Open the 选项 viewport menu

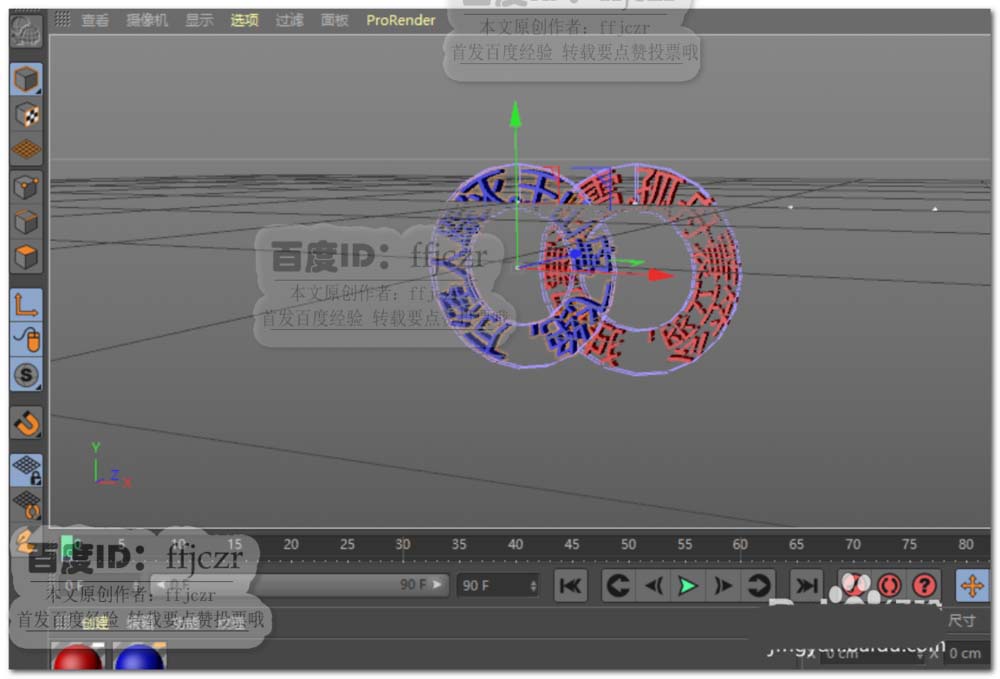(244, 20)
